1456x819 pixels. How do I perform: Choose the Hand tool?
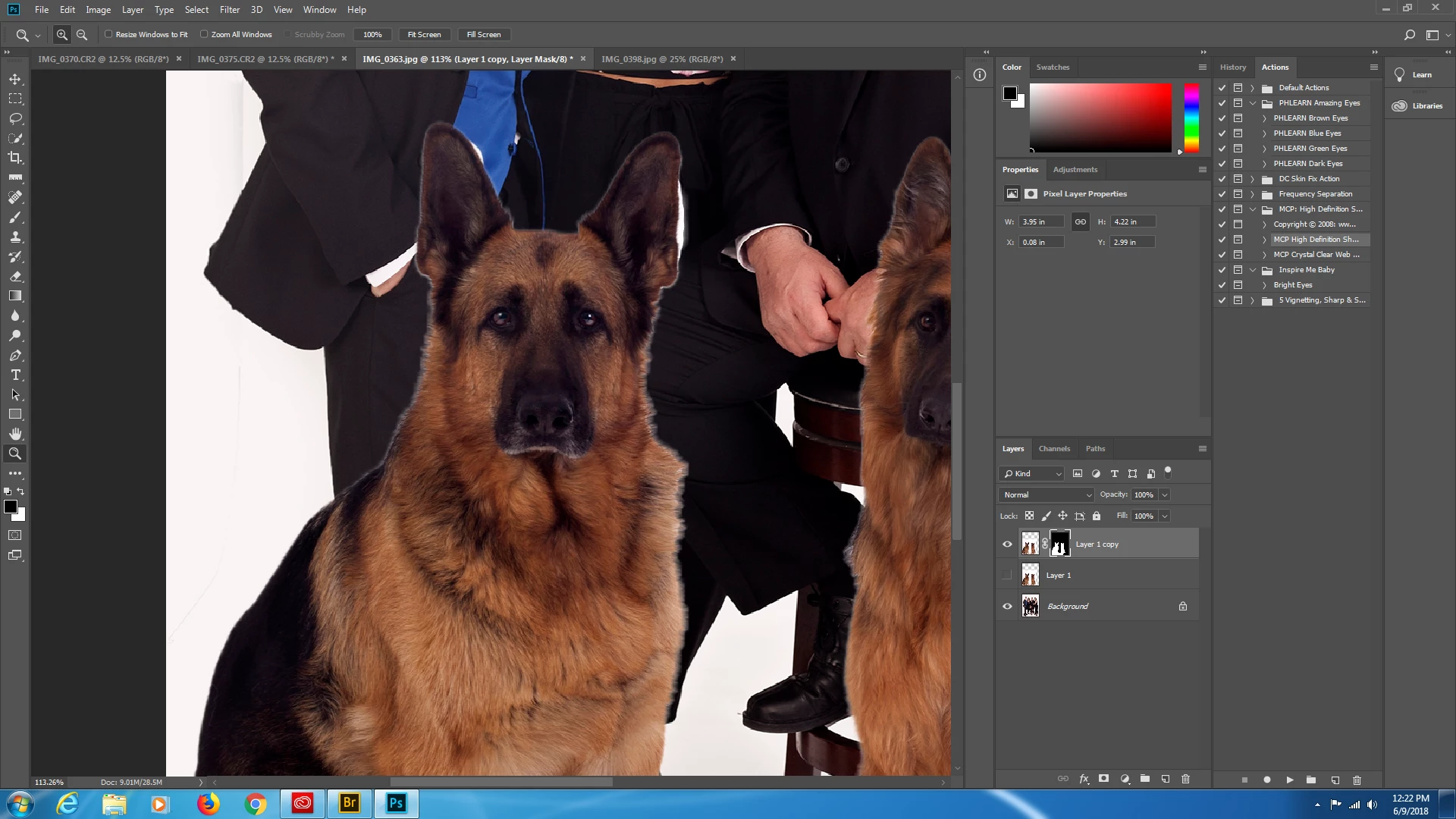pyautogui.click(x=15, y=434)
